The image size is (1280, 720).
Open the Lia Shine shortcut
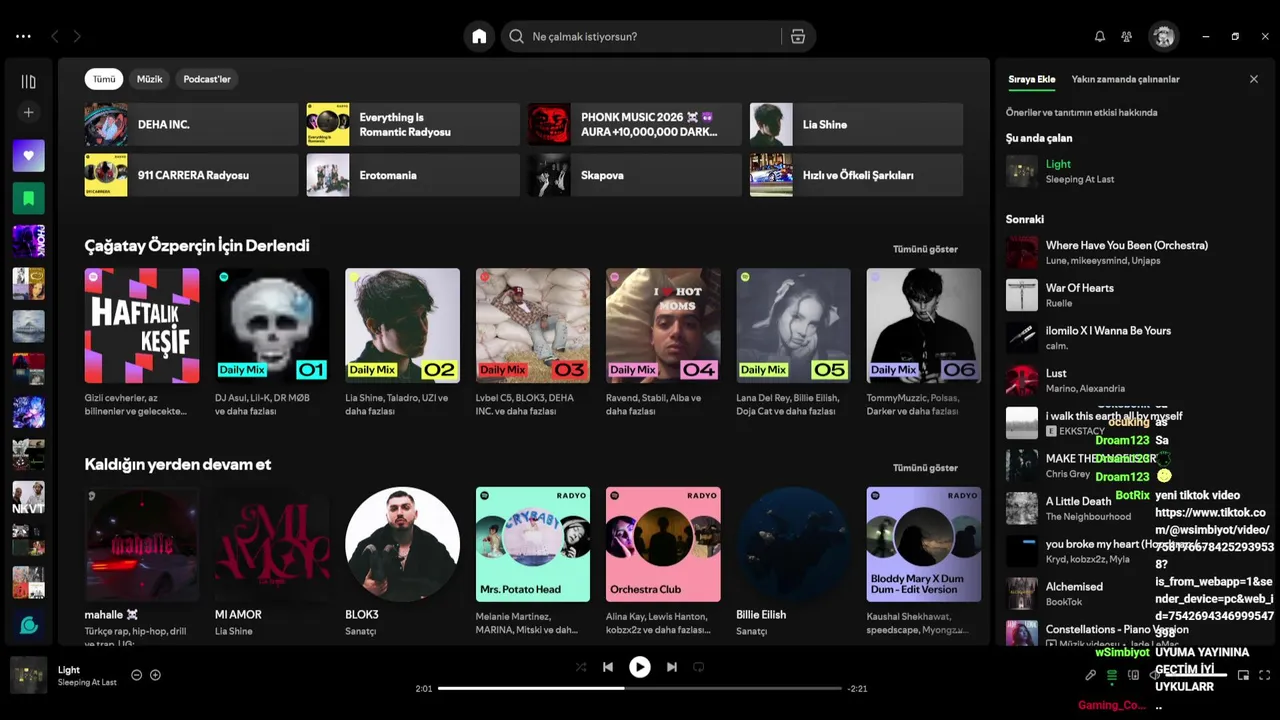(857, 124)
